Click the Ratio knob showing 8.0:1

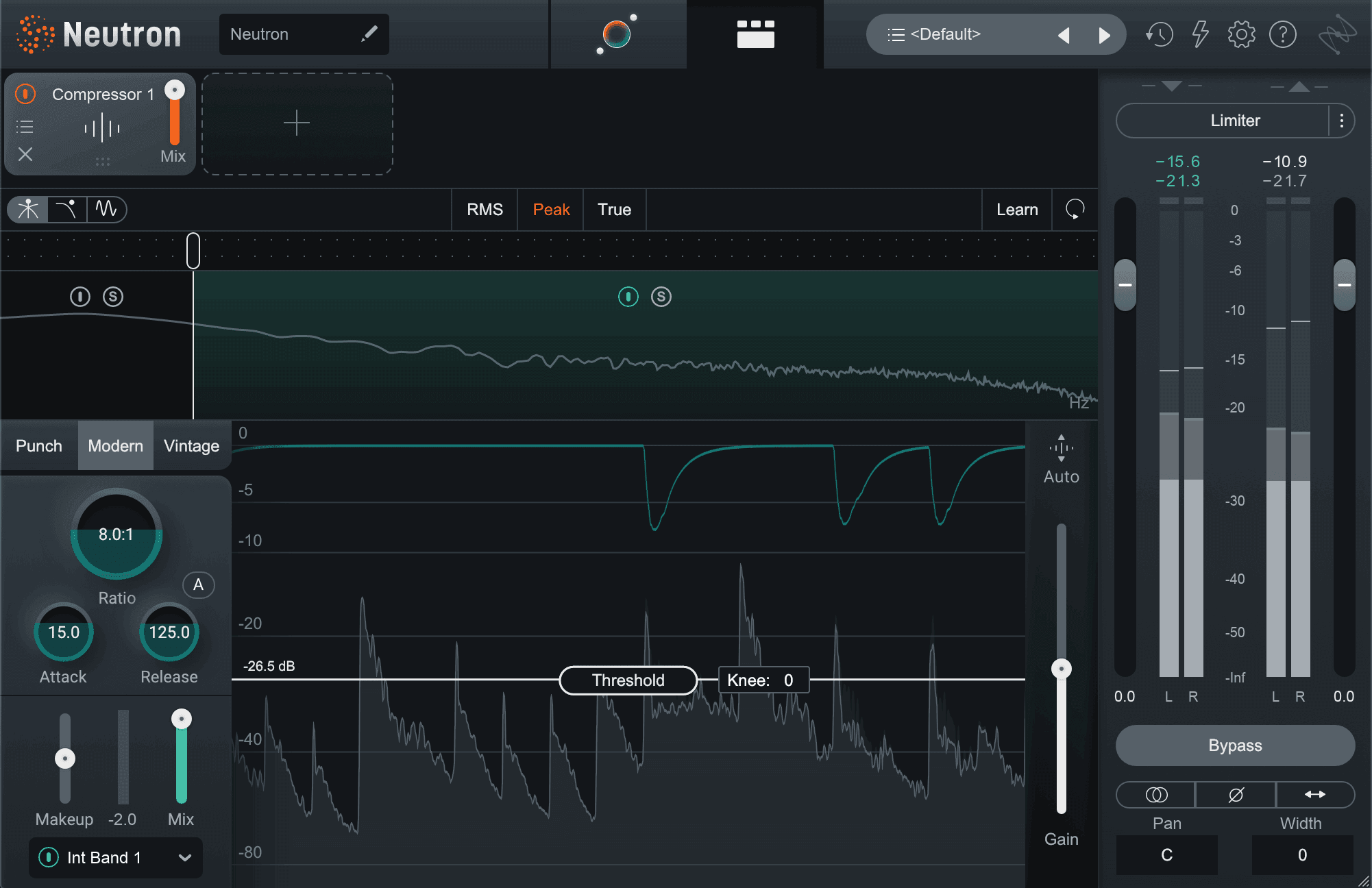(117, 534)
